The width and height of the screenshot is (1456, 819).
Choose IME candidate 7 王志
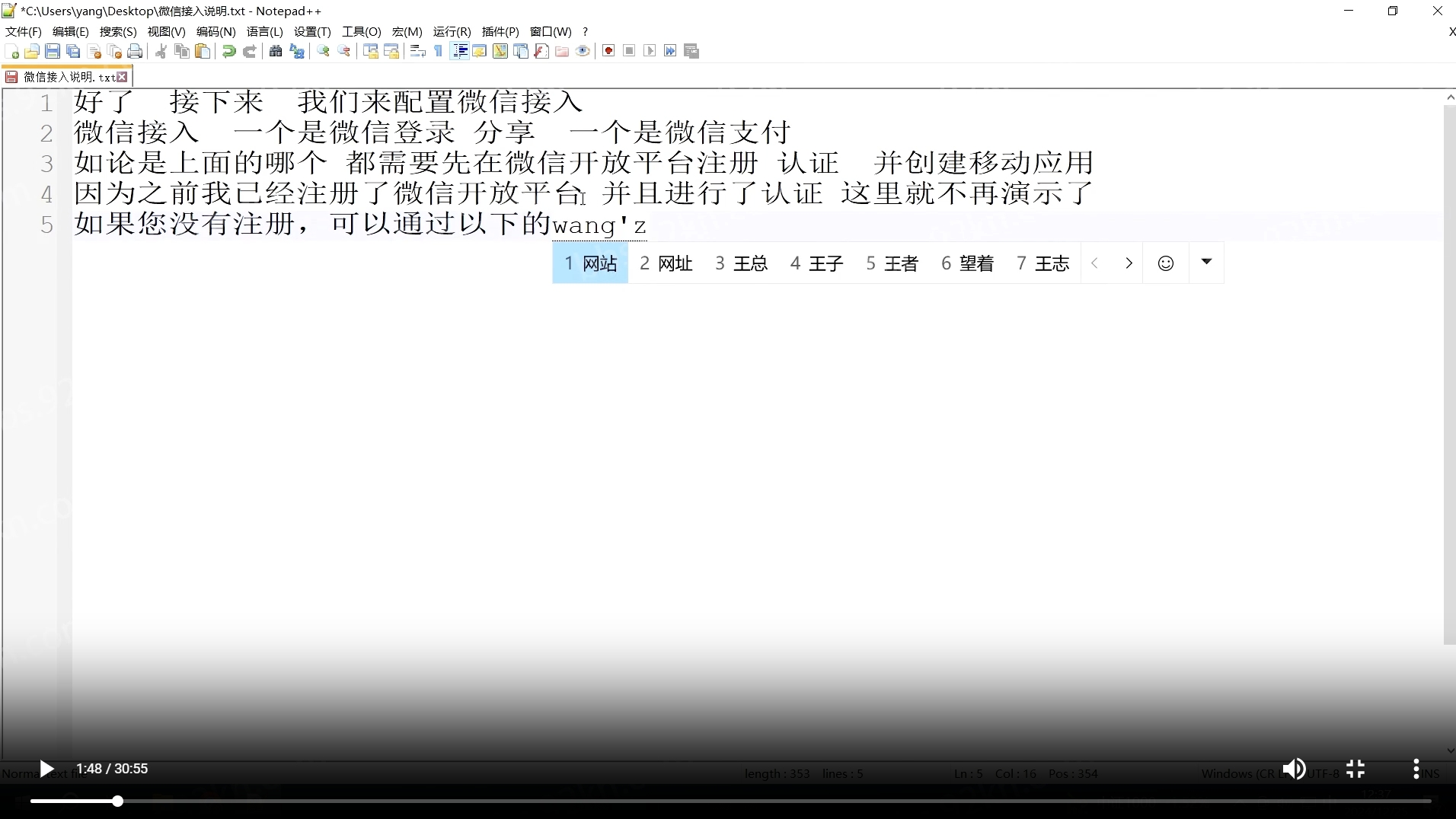[1043, 263]
